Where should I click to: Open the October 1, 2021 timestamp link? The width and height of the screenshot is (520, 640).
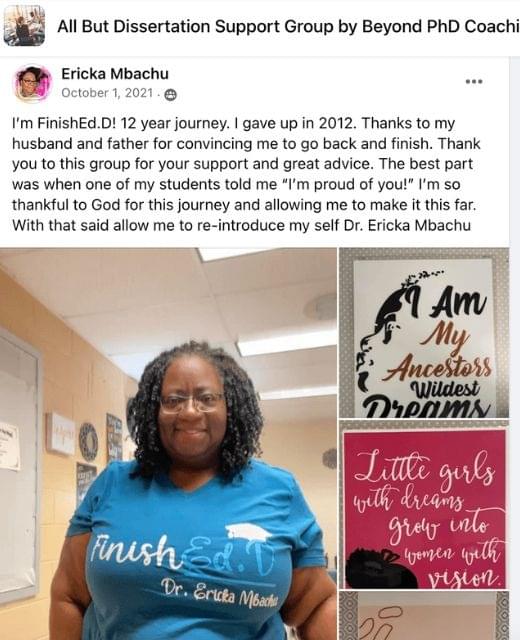click(107, 93)
